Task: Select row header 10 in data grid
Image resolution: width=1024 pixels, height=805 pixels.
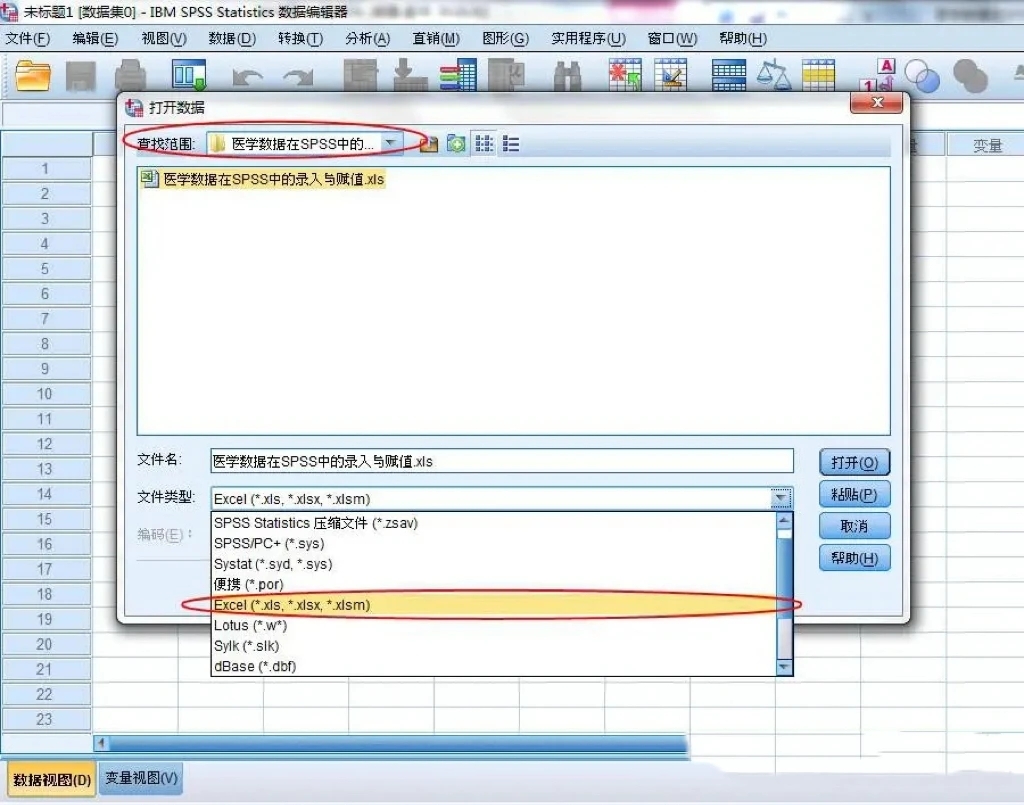Action: click(45, 394)
